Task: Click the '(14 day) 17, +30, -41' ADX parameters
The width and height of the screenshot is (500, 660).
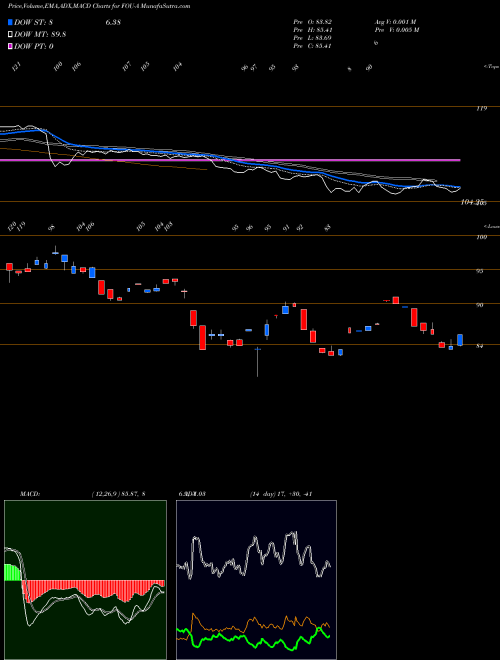Action: pyautogui.click(x=281, y=494)
